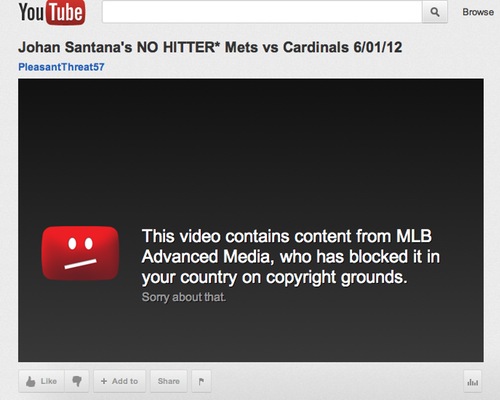
Task: Open the Browse menu item
Action: pyautogui.click(x=478, y=12)
